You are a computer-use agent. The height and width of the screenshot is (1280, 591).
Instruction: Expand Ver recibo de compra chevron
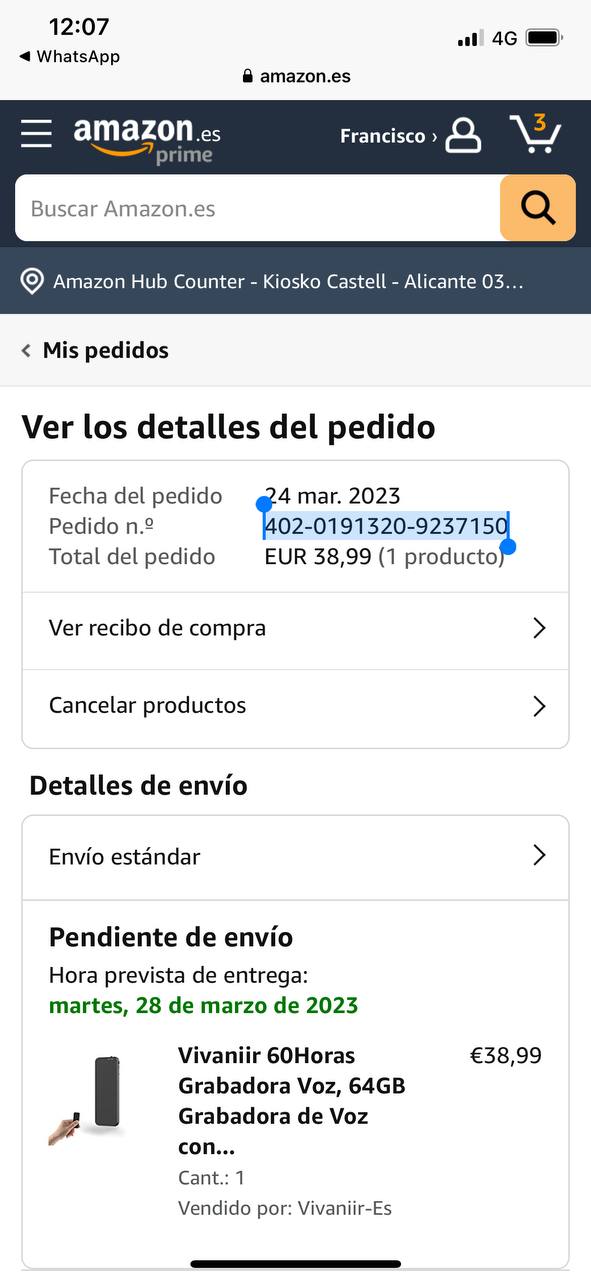coord(539,628)
